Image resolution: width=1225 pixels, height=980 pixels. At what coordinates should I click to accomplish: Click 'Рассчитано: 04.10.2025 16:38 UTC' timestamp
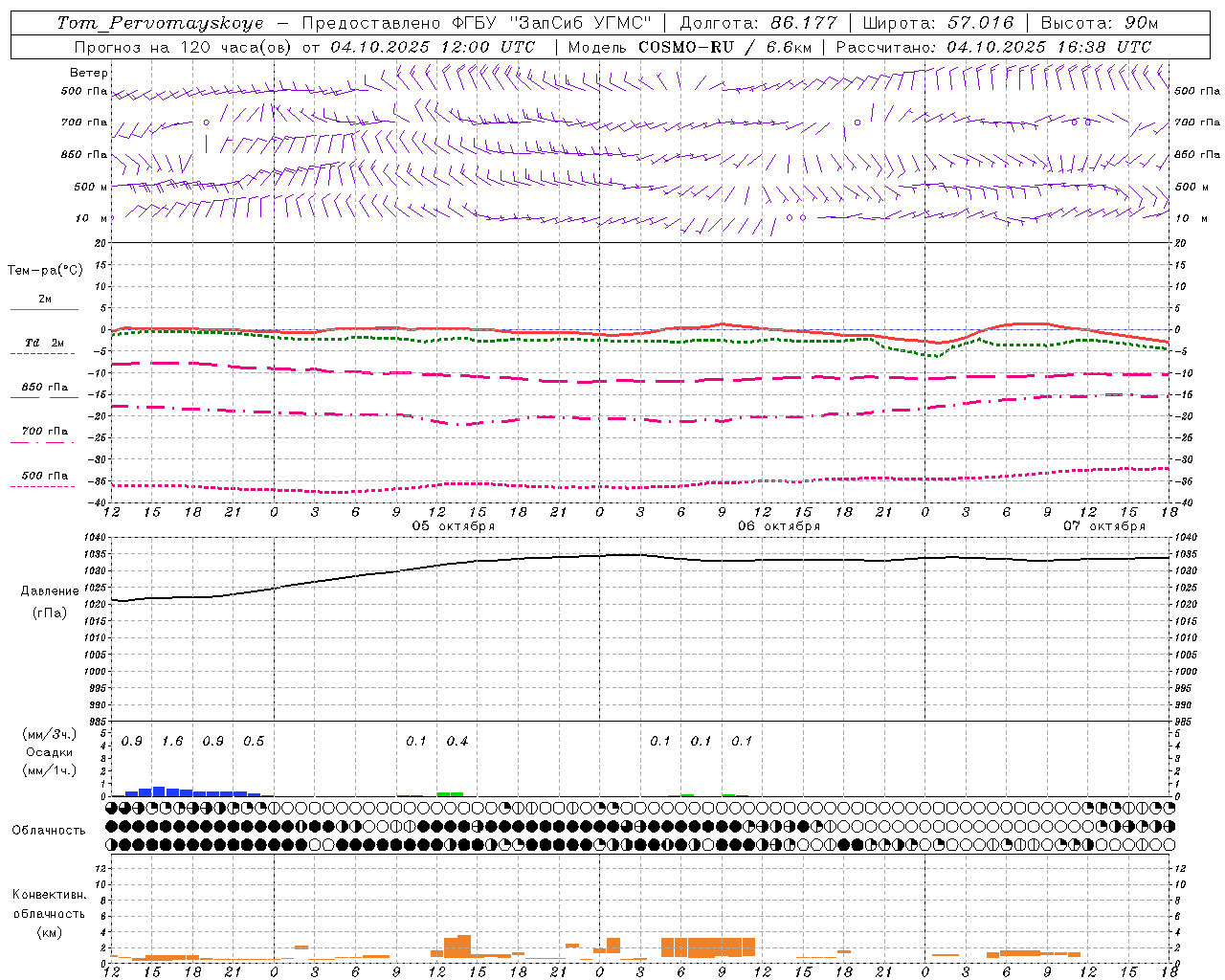point(993,47)
